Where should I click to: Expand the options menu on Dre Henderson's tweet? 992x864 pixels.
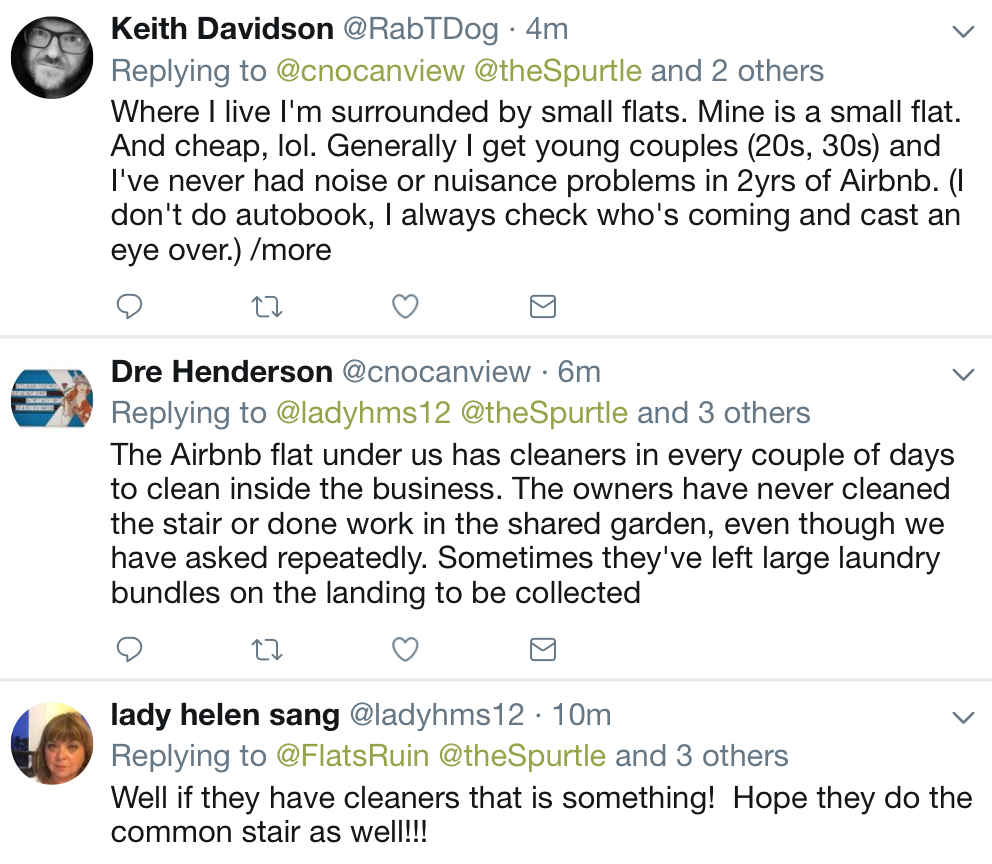962,375
